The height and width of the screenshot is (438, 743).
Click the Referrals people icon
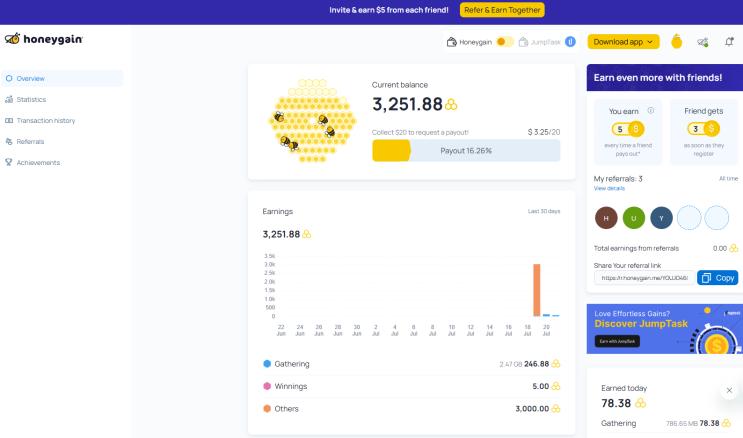pos(9,141)
